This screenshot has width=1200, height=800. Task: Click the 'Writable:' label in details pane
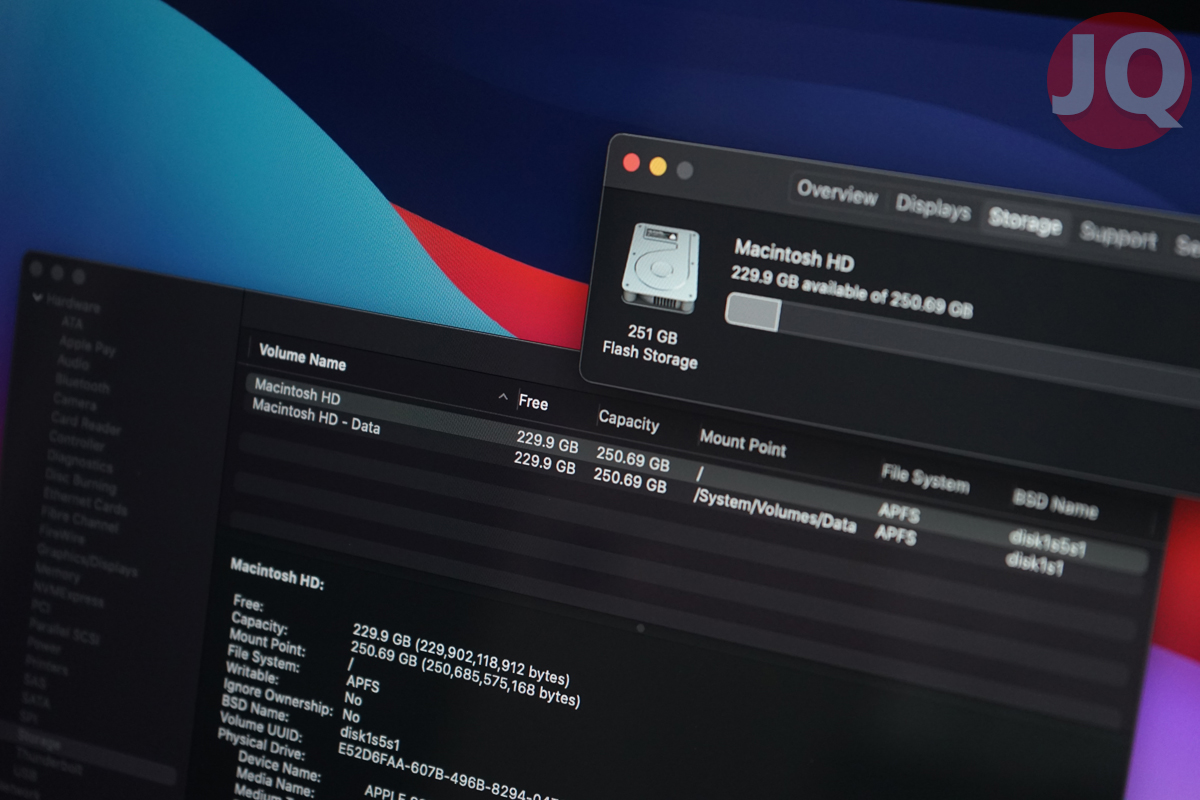[252, 672]
